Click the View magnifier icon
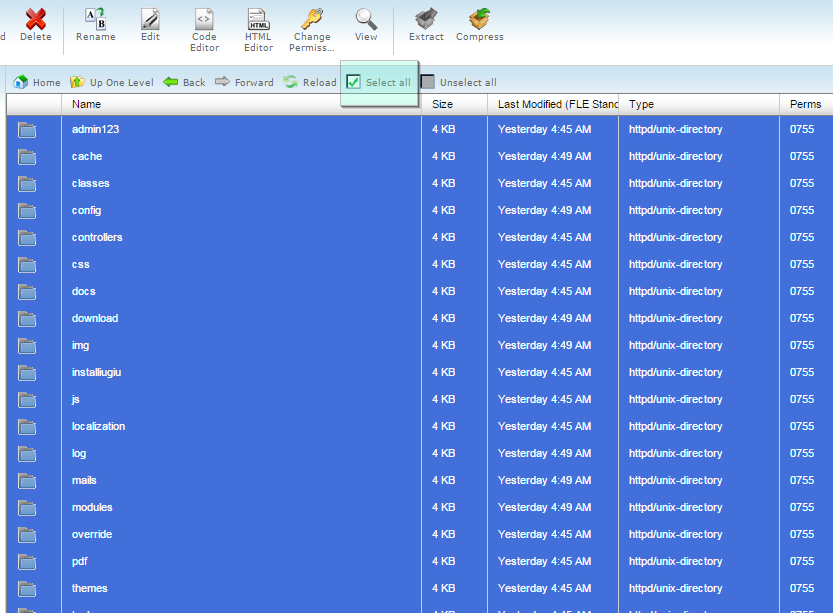The height and width of the screenshot is (613, 833). pos(366,18)
